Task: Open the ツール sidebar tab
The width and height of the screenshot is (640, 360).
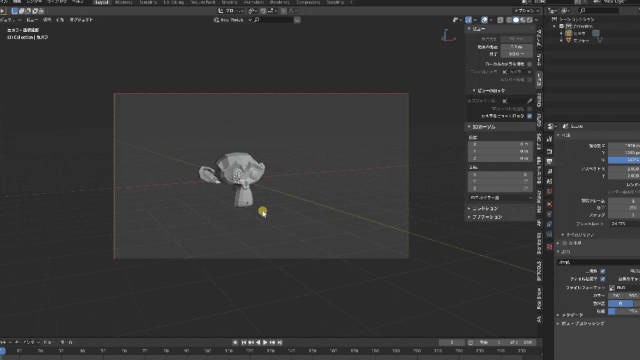Action: (539, 59)
